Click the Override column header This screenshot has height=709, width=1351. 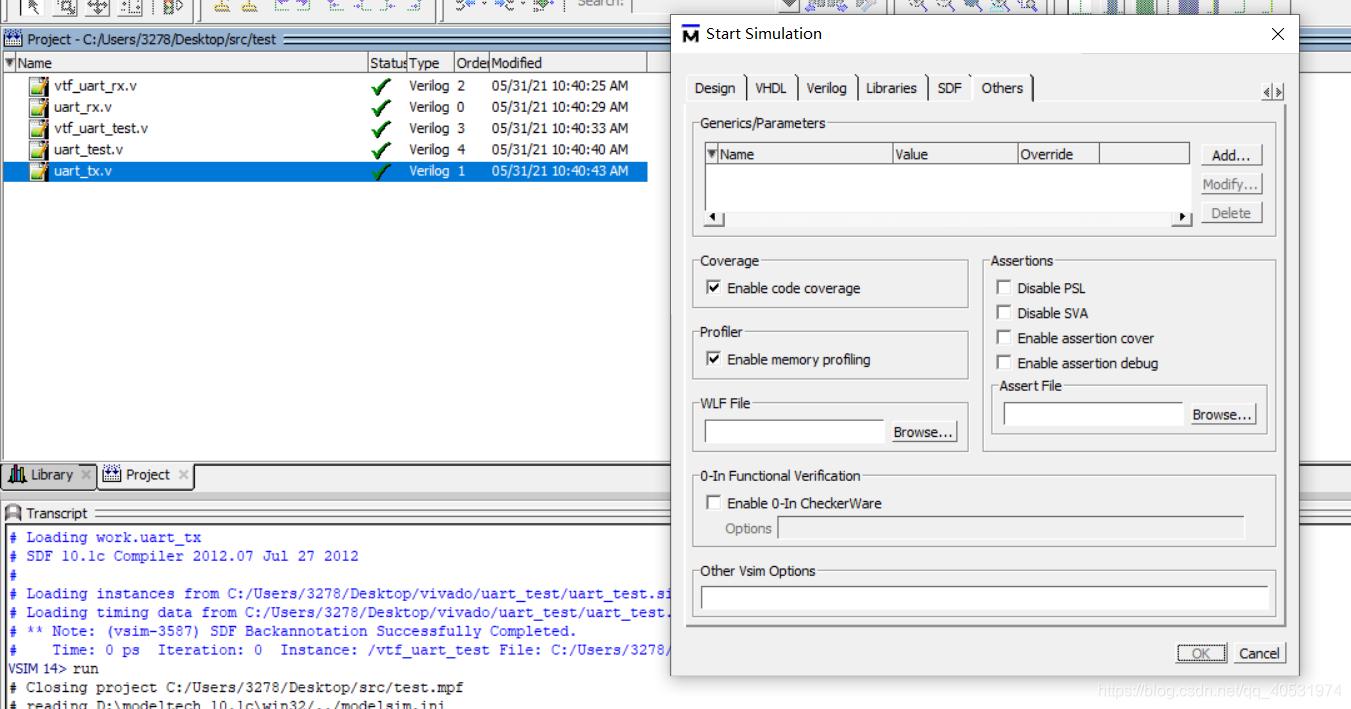(x=1058, y=154)
